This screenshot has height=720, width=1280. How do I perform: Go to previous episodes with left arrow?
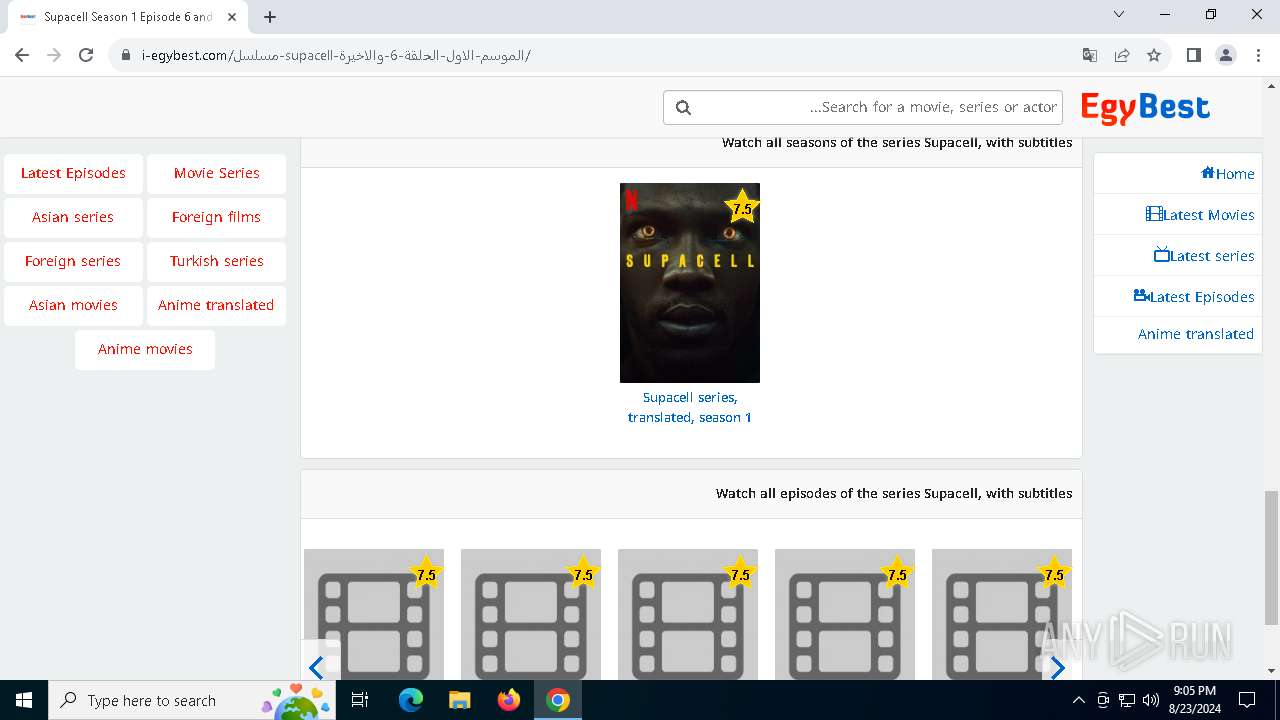(317, 667)
